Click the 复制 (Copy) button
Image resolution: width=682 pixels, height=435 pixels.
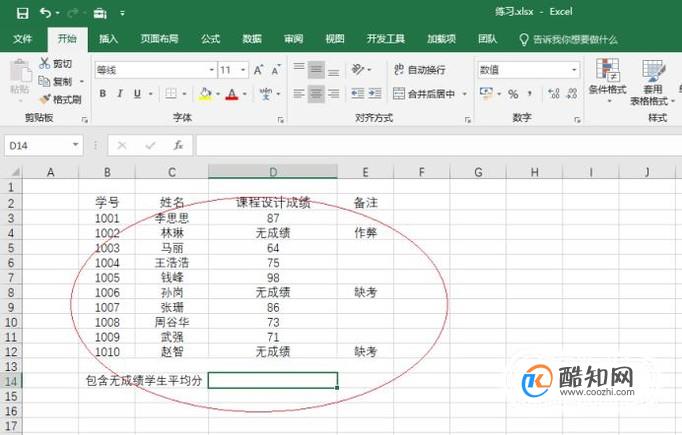tap(55, 81)
